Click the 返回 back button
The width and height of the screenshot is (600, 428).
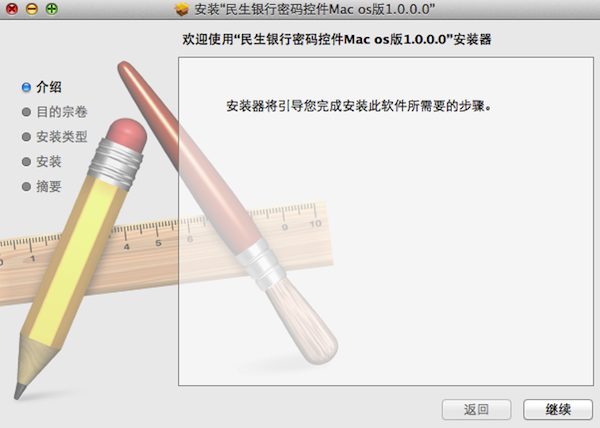click(476, 409)
